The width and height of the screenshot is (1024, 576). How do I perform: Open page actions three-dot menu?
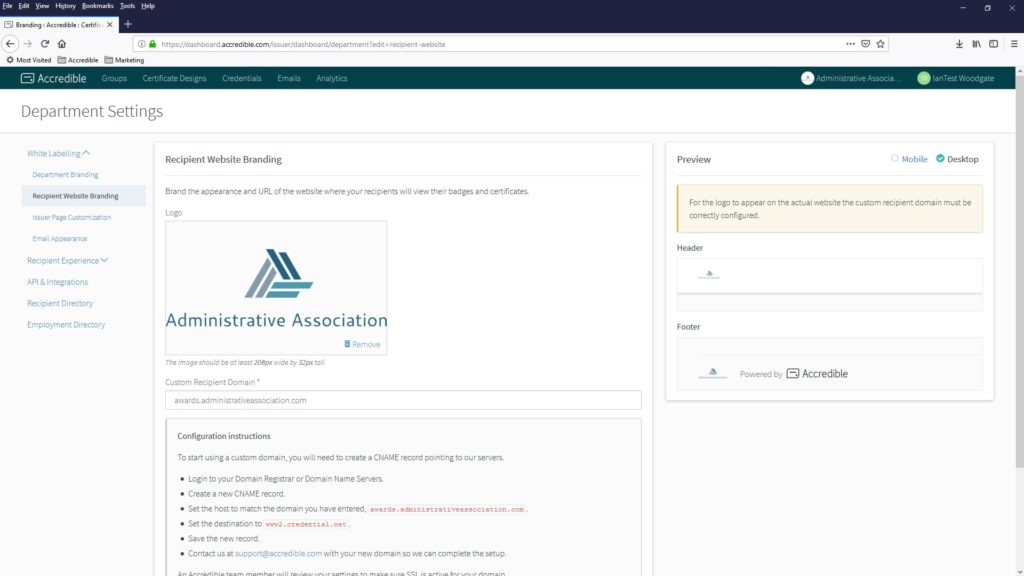850,44
